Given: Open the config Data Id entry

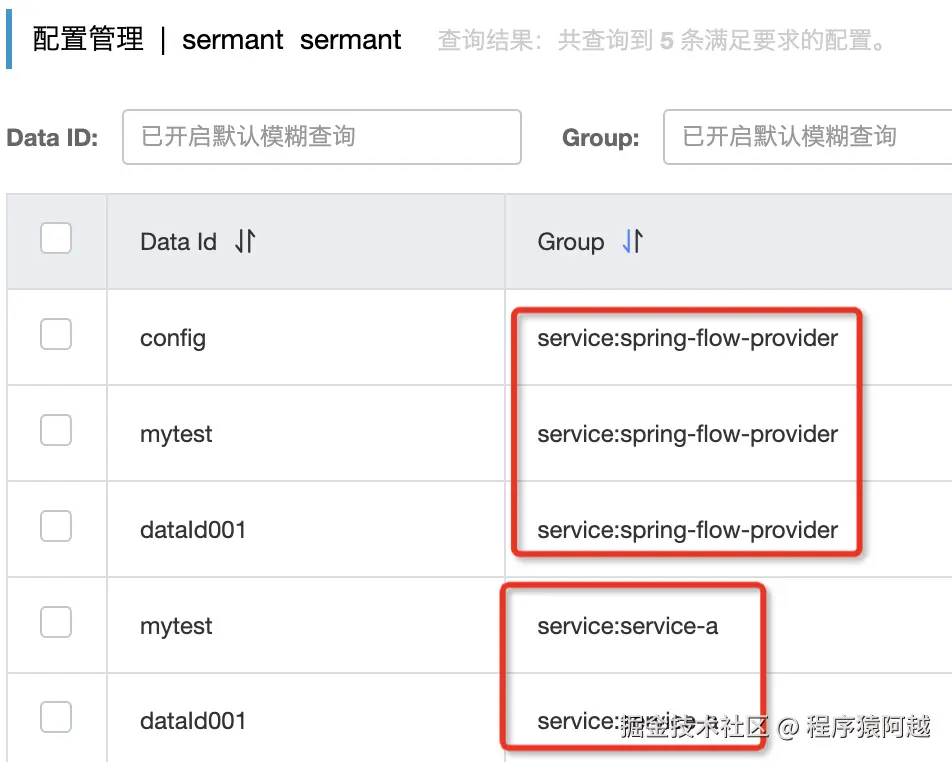Looking at the screenshot, I should pyautogui.click(x=173, y=338).
